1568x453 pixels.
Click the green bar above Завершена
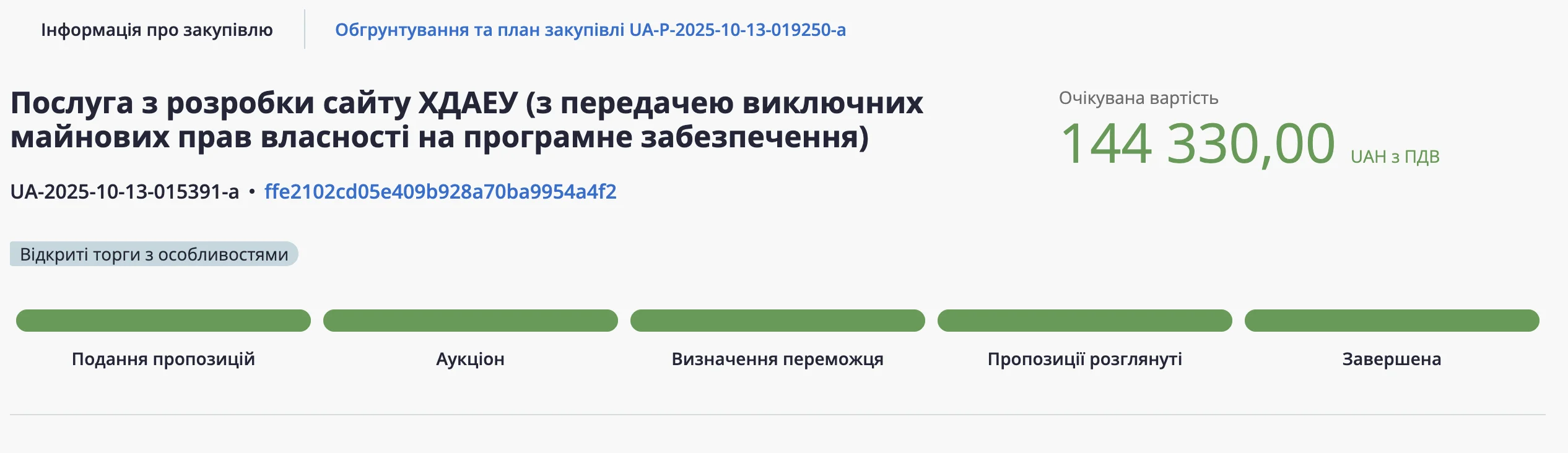pos(1392,321)
